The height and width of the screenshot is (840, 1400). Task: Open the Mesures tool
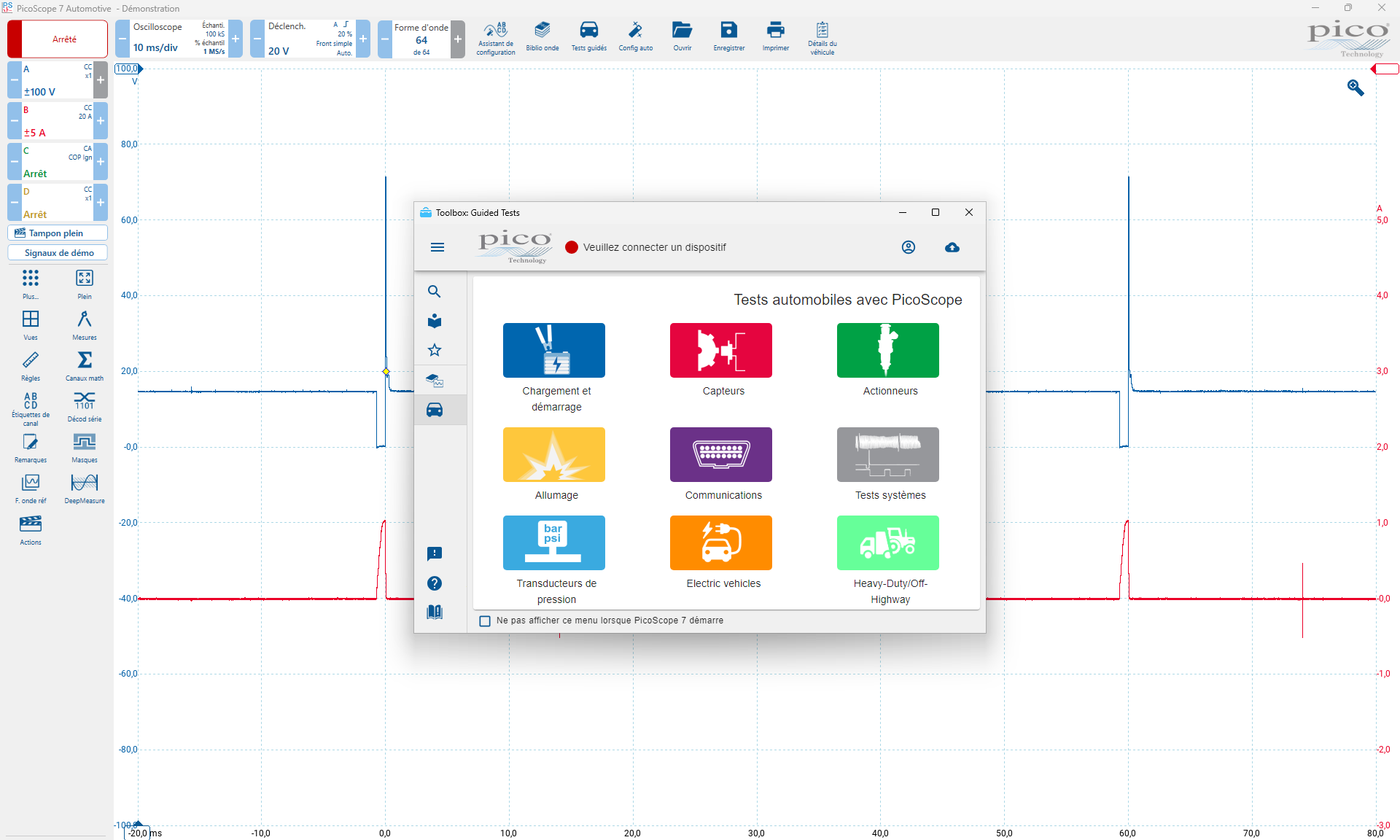click(x=85, y=324)
